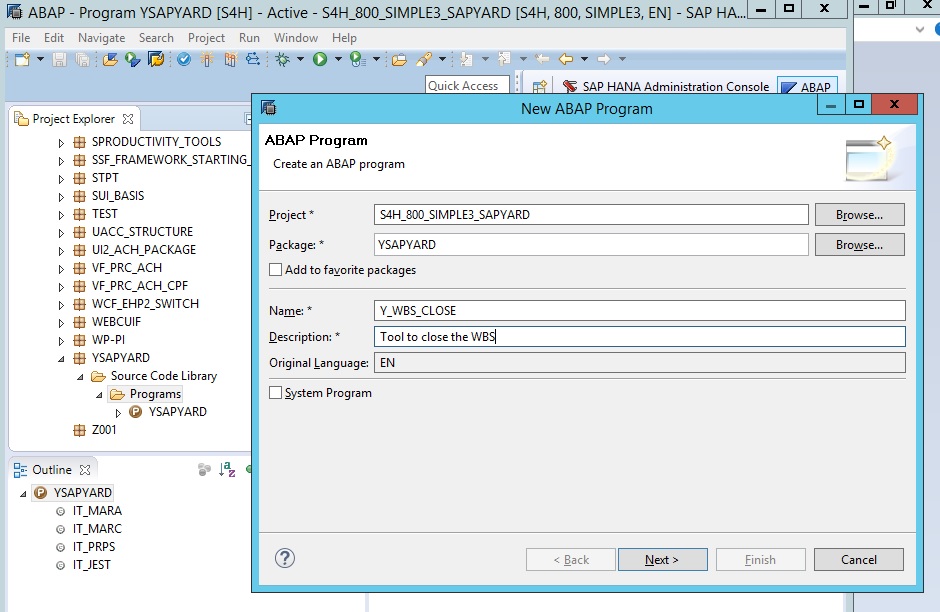
Task: Collapse YSAPYARD in the Outline view
Action: [23, 493]
